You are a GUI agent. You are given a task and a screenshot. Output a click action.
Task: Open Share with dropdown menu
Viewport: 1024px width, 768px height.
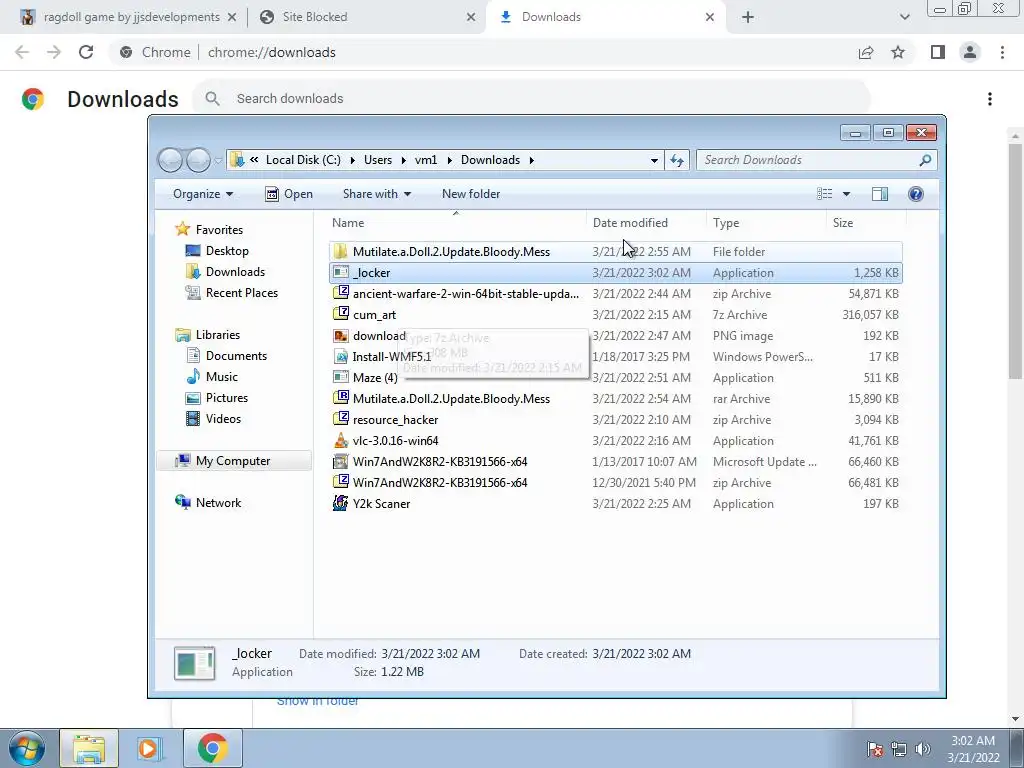[377, 194]
